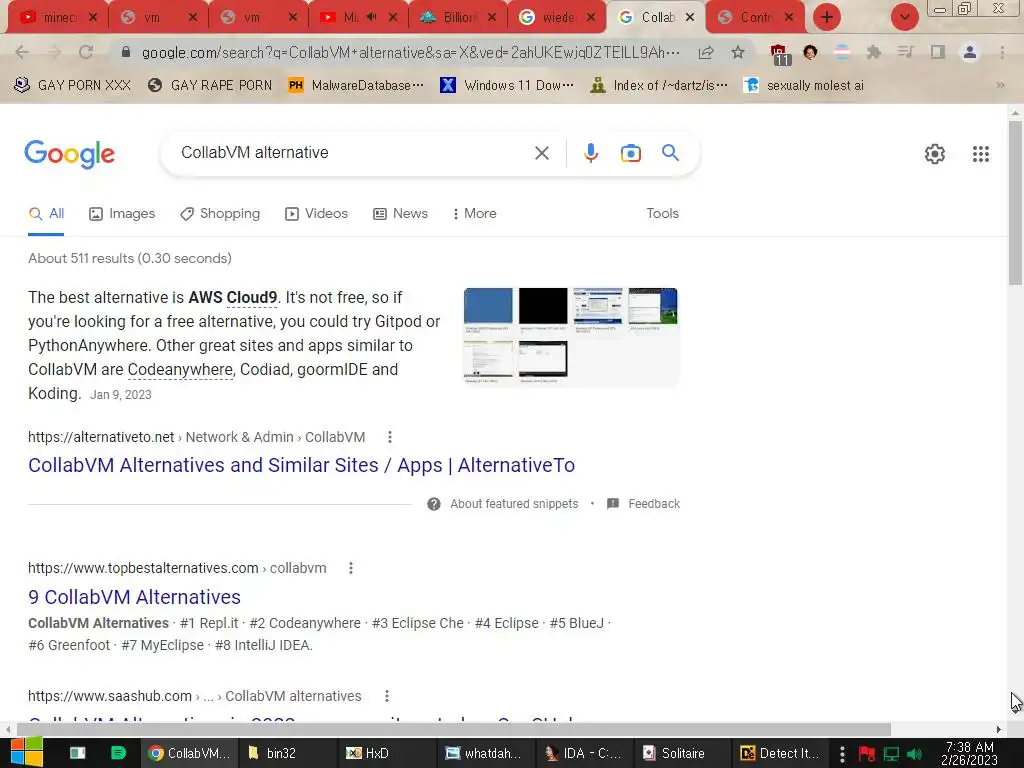Switch to the Billion browser tab
Screen dimensions: 1024x768
[457, 18]
